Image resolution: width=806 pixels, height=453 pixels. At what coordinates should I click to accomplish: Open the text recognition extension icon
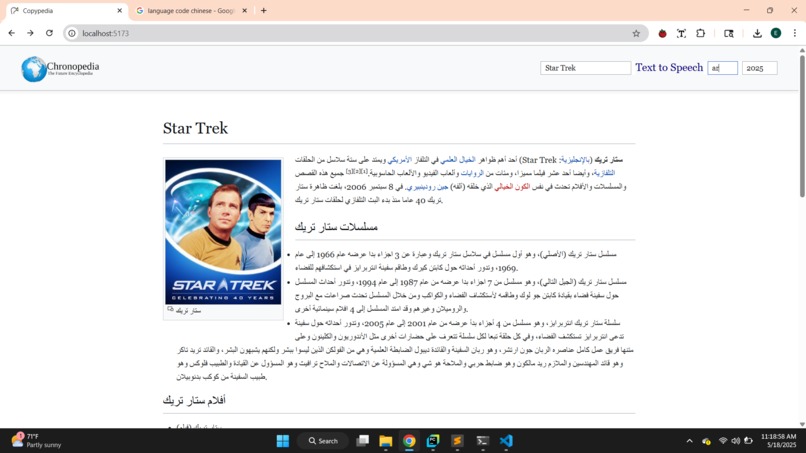[681, 33]
